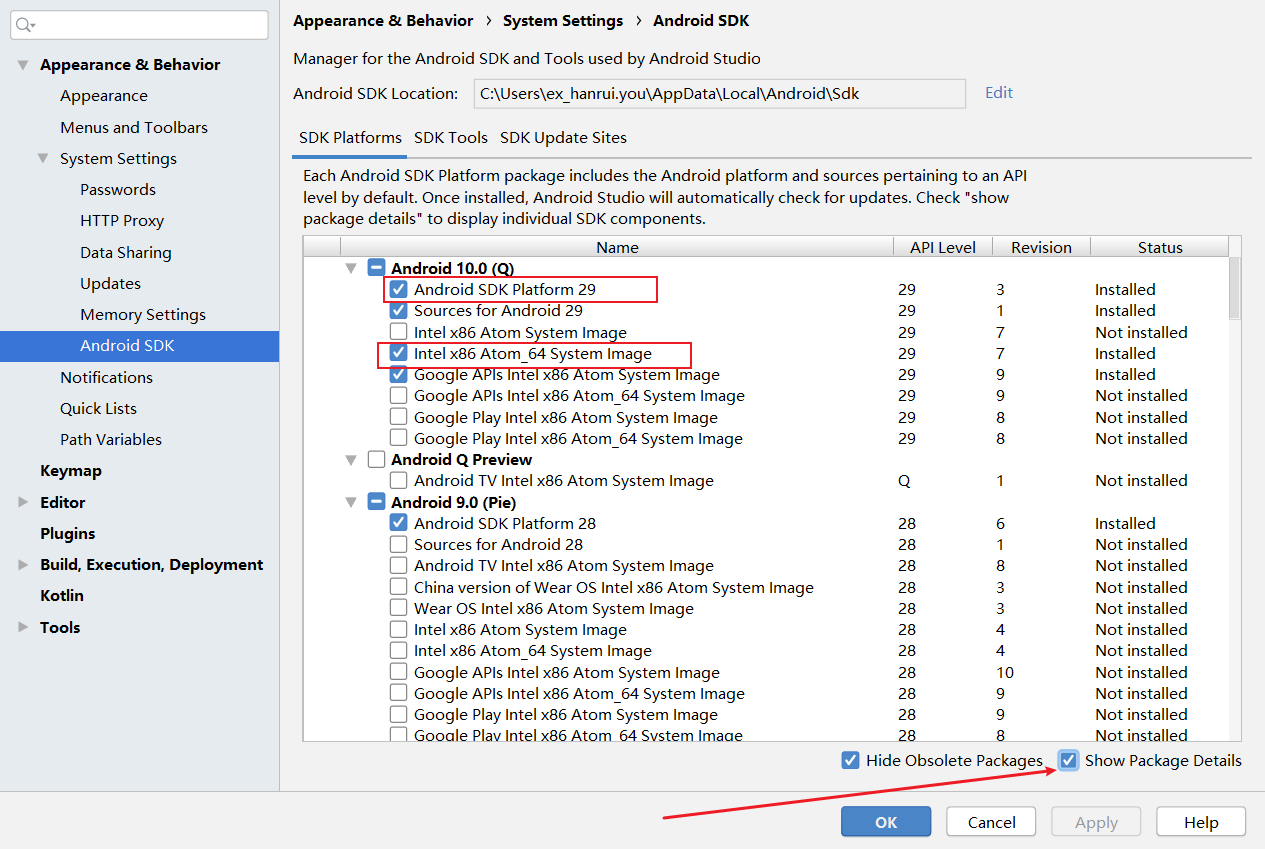Select Android SDK in sidebar
The width and height of the screenshot is (1265, 849).
click(x=139, y=346)
